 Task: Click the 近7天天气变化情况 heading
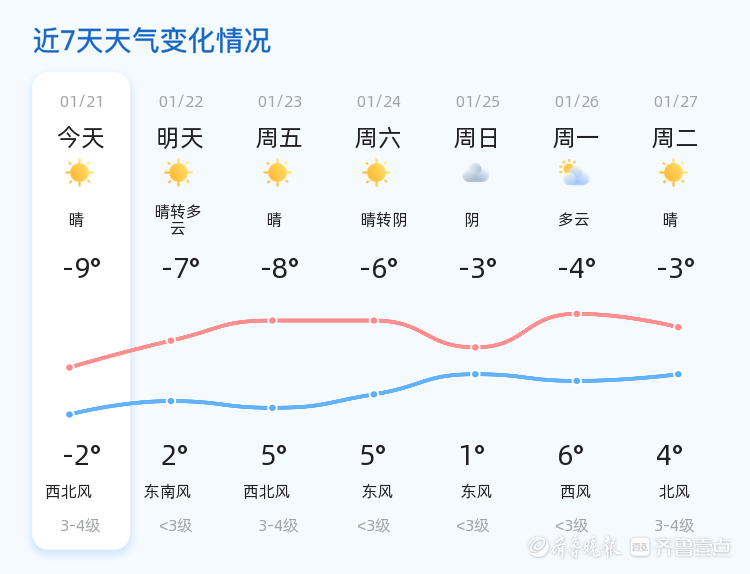[x=151, y=41]
